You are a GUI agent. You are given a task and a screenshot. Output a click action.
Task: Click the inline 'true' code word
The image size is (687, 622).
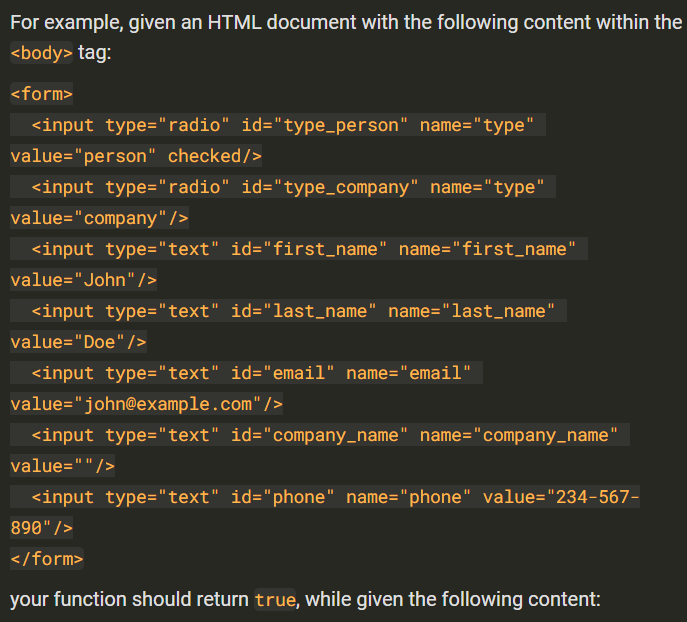275,600
